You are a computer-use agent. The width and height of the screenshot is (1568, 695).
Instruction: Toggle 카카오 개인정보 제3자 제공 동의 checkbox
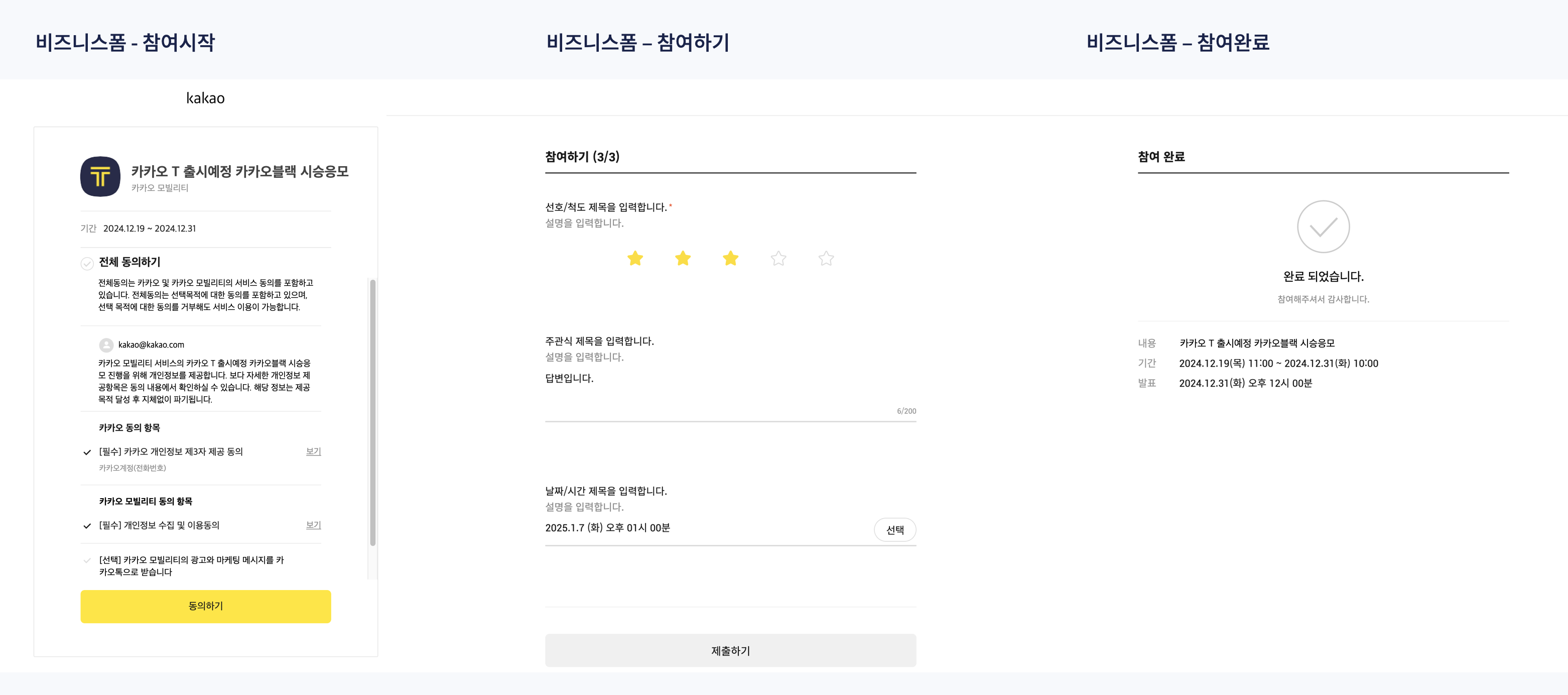87,452
